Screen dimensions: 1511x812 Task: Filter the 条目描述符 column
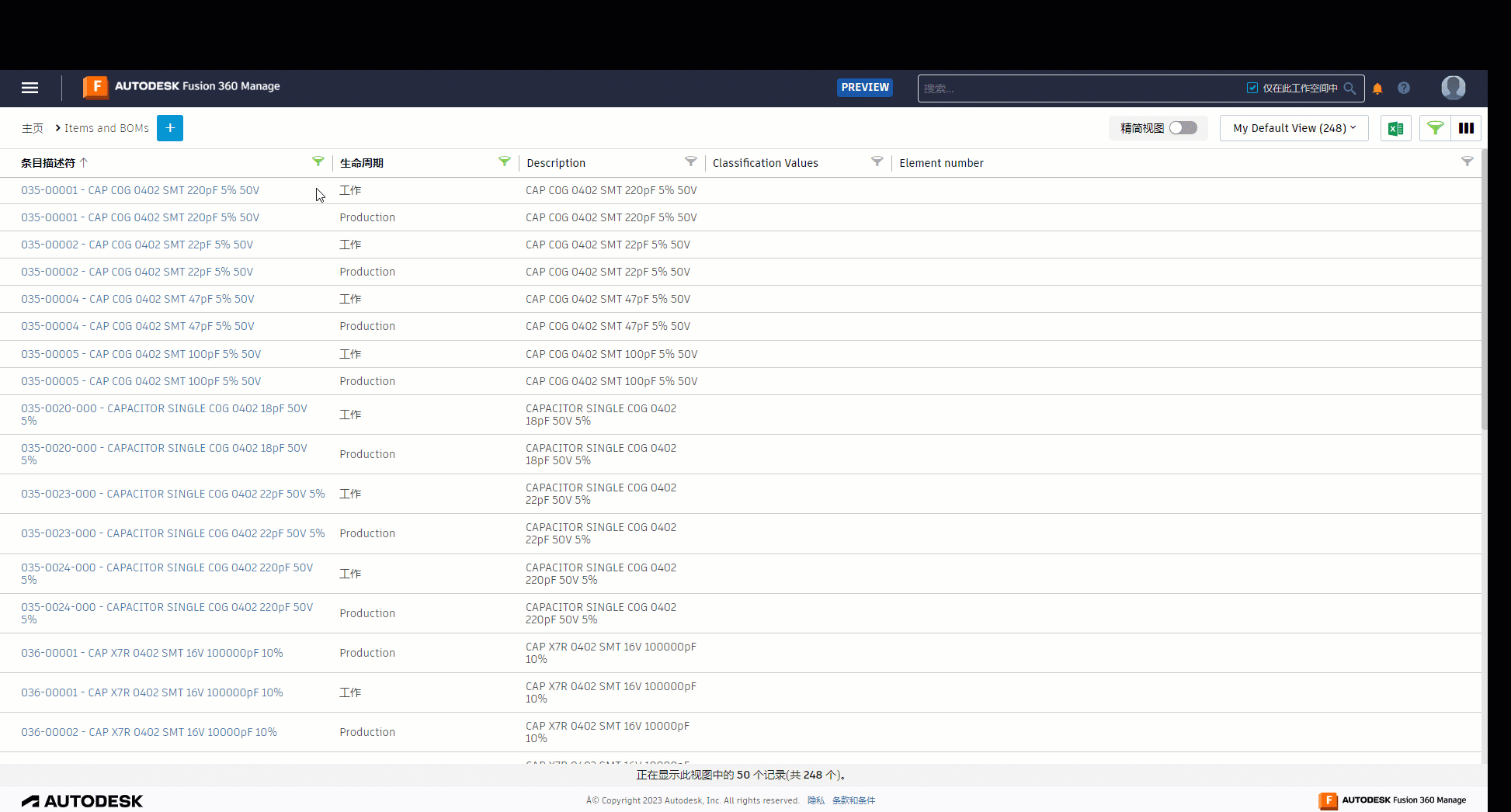pos(318,161)
